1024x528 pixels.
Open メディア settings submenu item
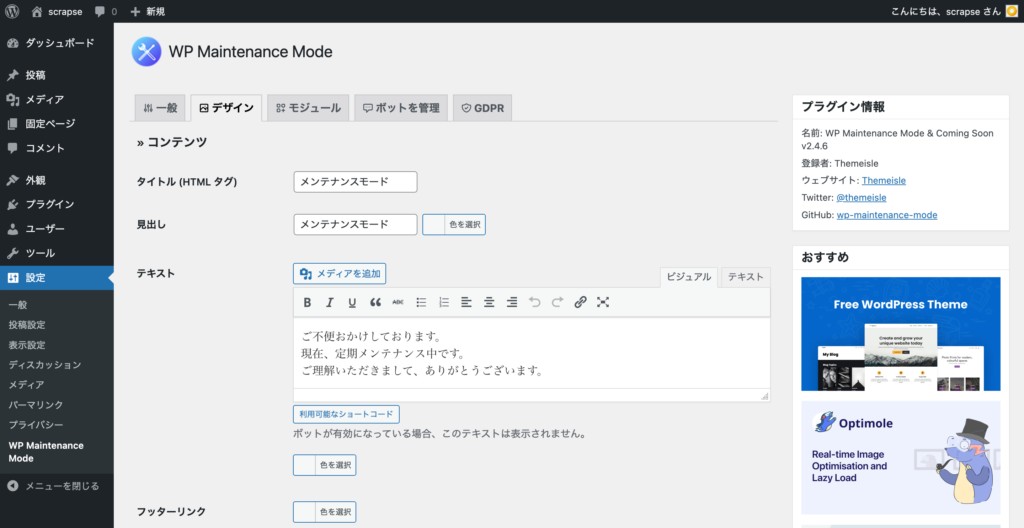tap(26, 385)
